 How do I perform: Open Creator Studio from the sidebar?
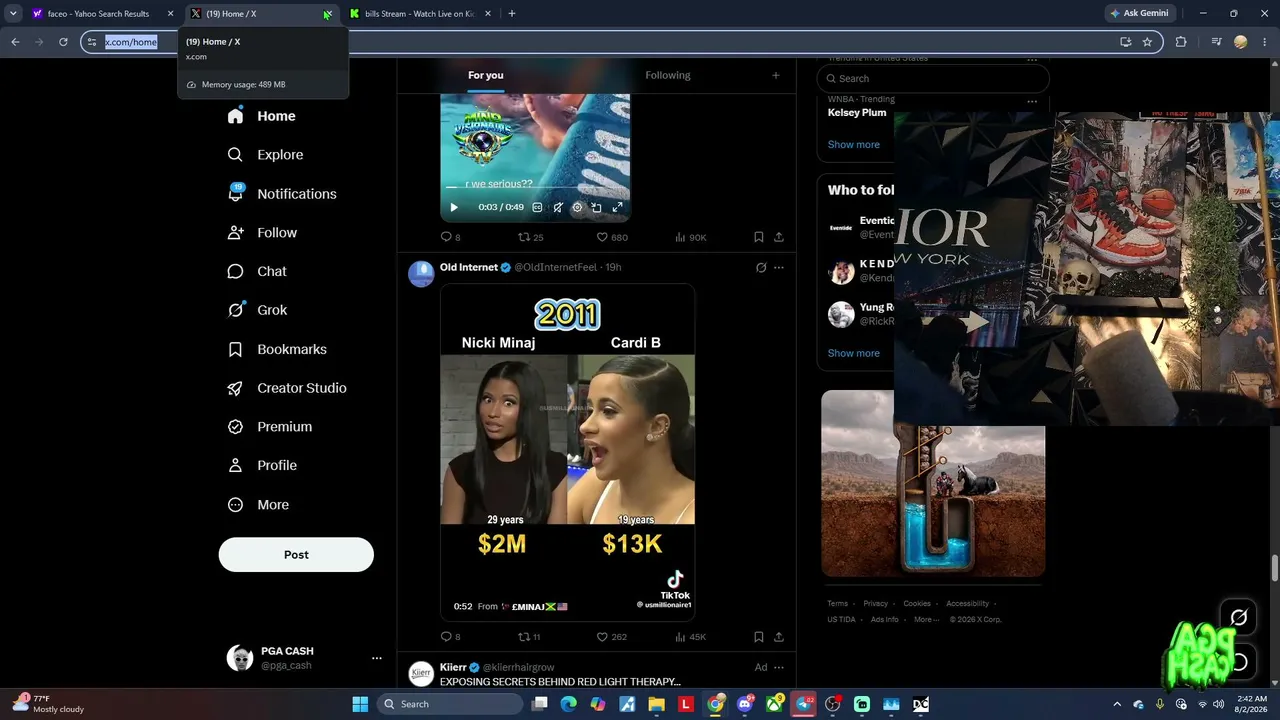coord(287,388)
